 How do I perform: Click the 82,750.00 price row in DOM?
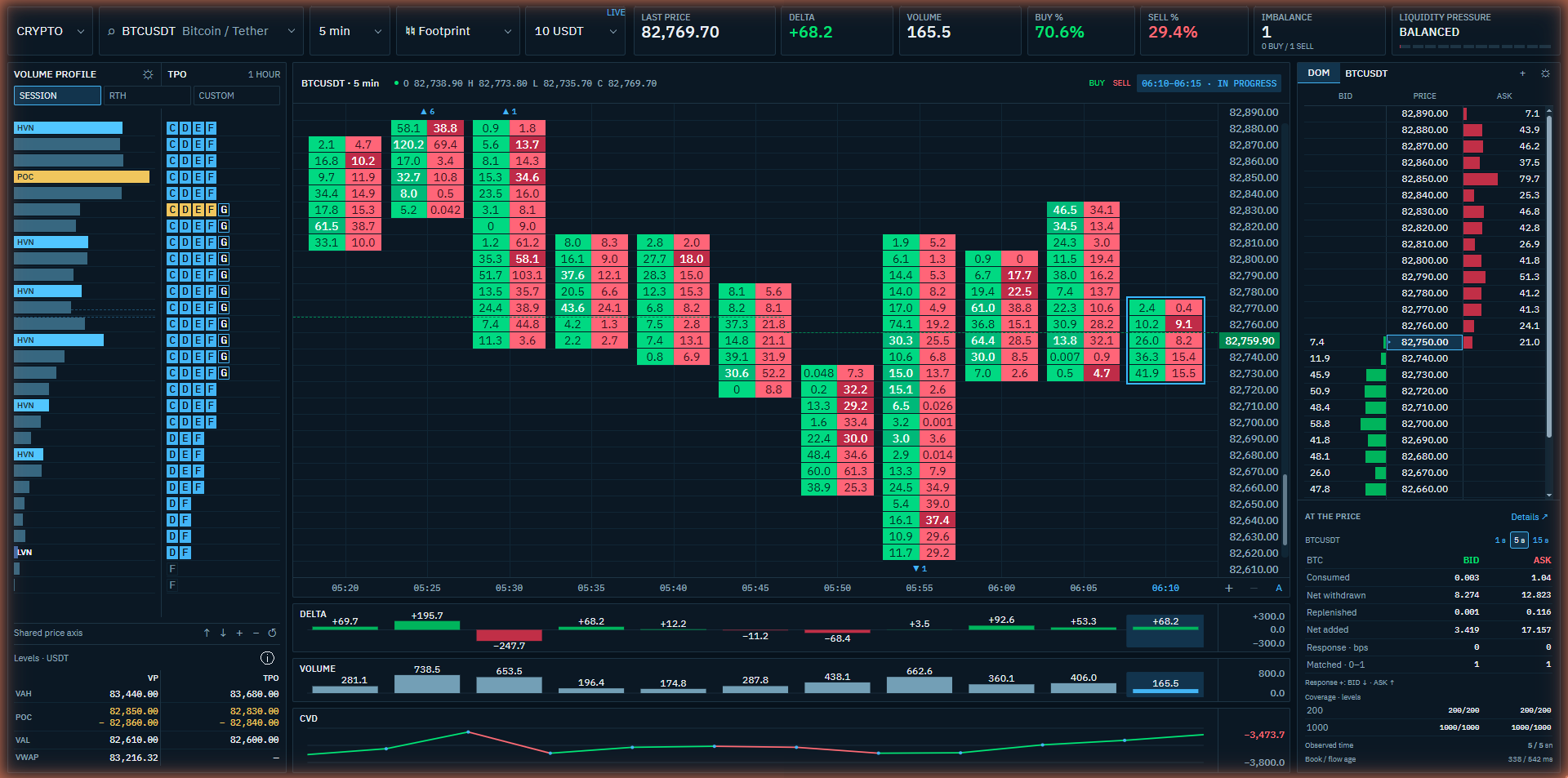pyautogui.click(x=1425, y=342)
